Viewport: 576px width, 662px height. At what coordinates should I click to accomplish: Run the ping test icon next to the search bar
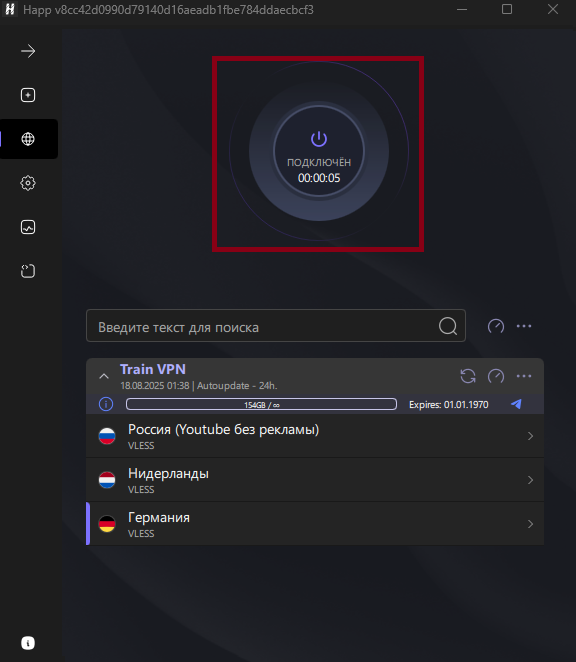(x=496, y=326)
